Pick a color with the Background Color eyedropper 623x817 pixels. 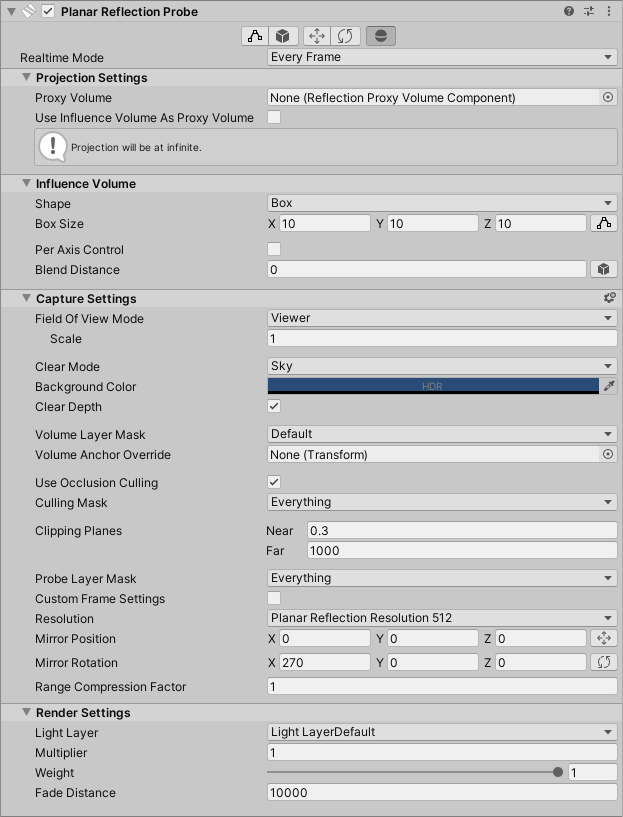[608, 386]
